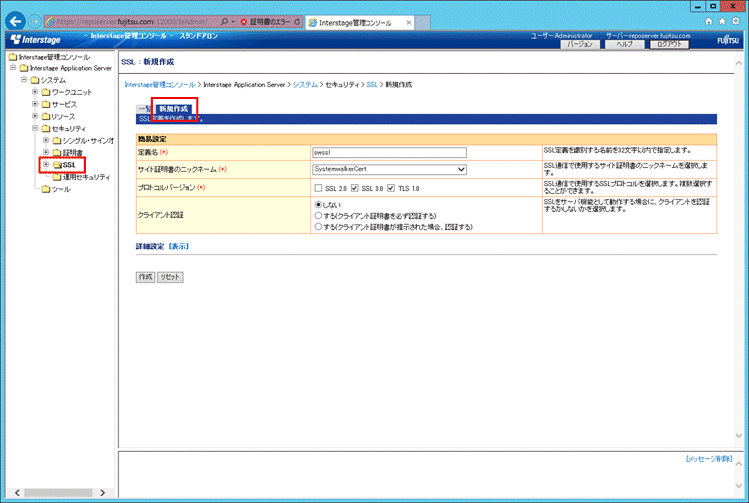Click the シングル・サインオン folder icon
This screenshot has width=749, height=503.
(x=57, y=140)
